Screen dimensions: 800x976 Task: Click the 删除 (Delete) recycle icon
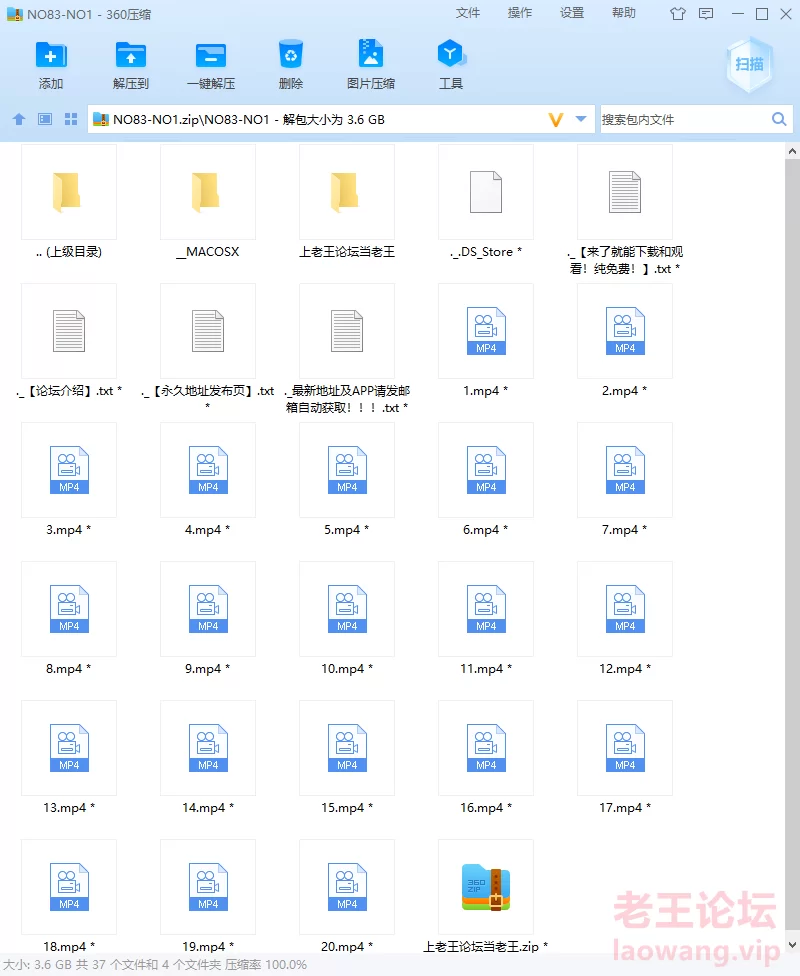click(291, 54)
